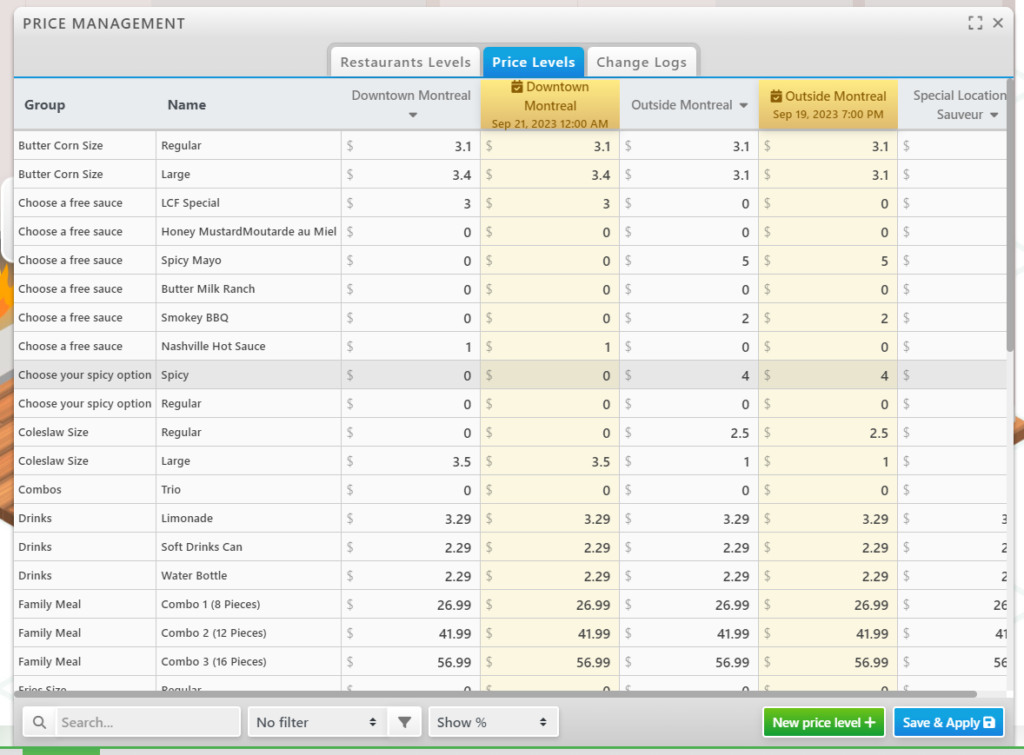Click the New price level button
Screen dimensions: 1024x755
pos(823,722)
